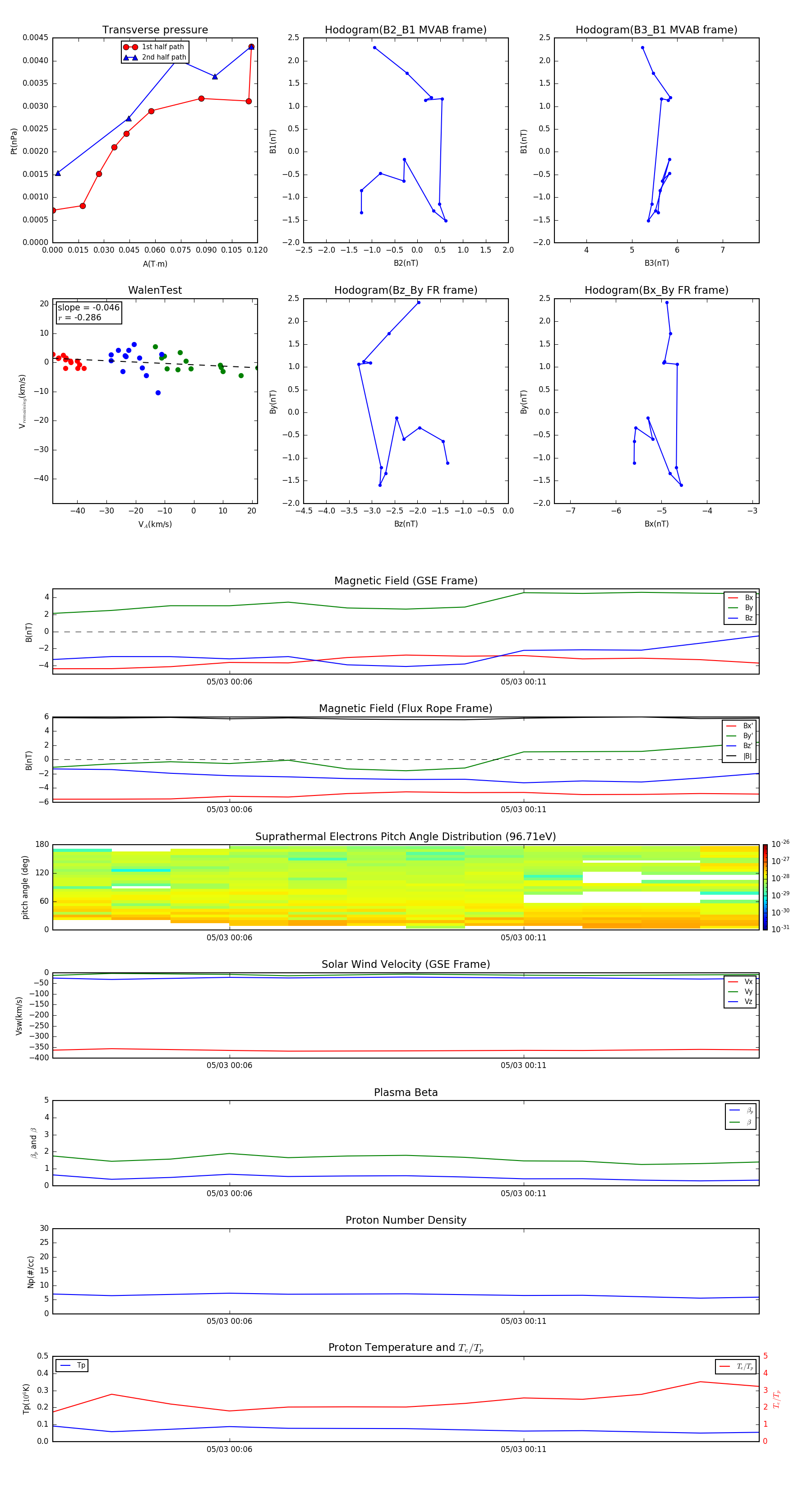Click 'Solar Wind Velocity (GSE Frame)' title
Image resolution: width=812 pixels, height=1489 pixels.
[x=406, y=964]
